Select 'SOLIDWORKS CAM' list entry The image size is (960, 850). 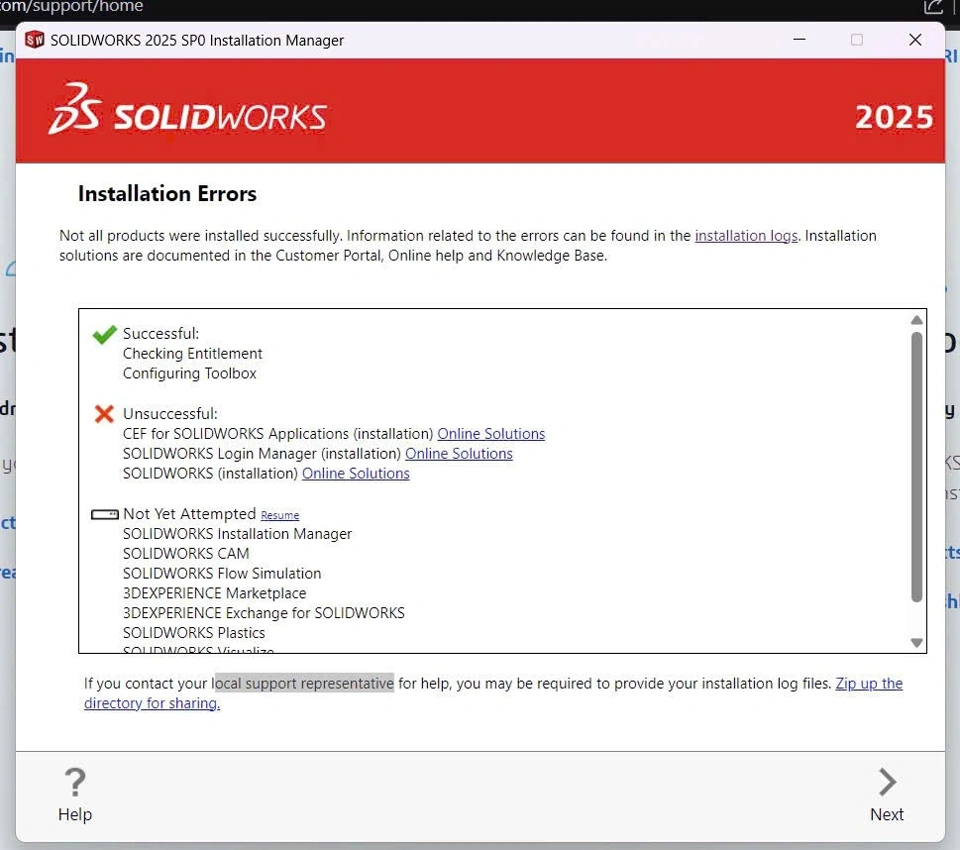186,554
